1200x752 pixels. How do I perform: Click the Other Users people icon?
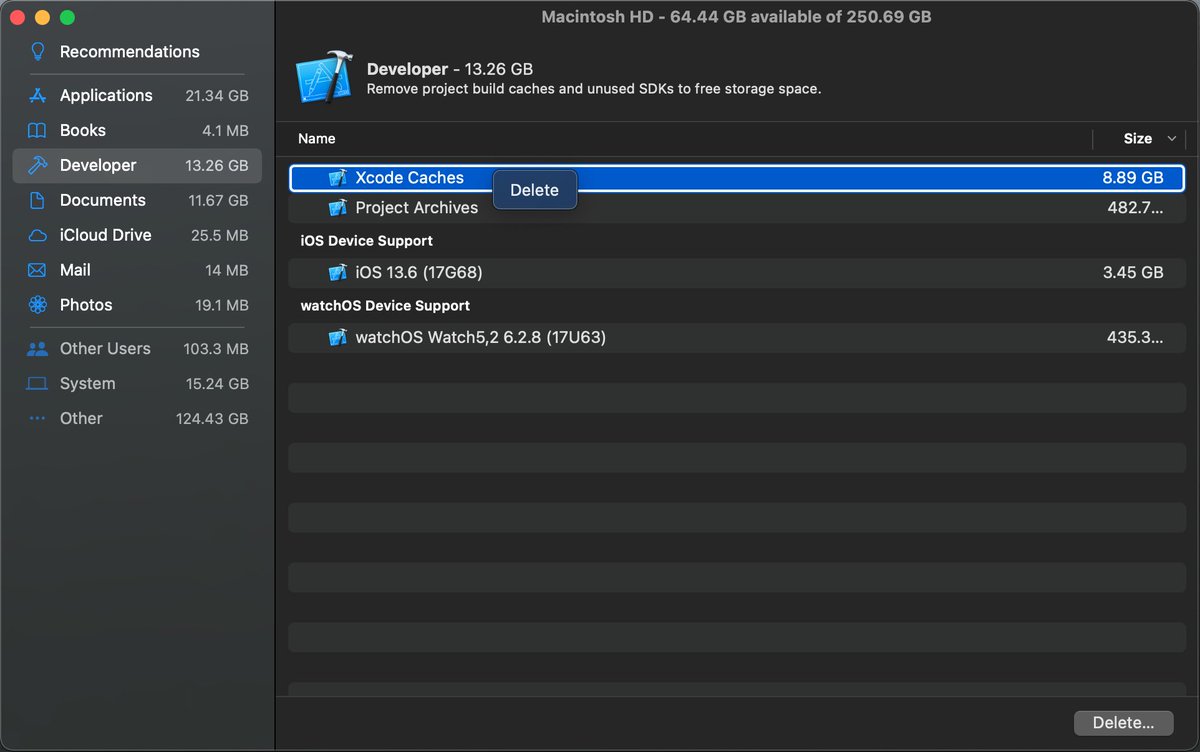[x=38, y=349]
